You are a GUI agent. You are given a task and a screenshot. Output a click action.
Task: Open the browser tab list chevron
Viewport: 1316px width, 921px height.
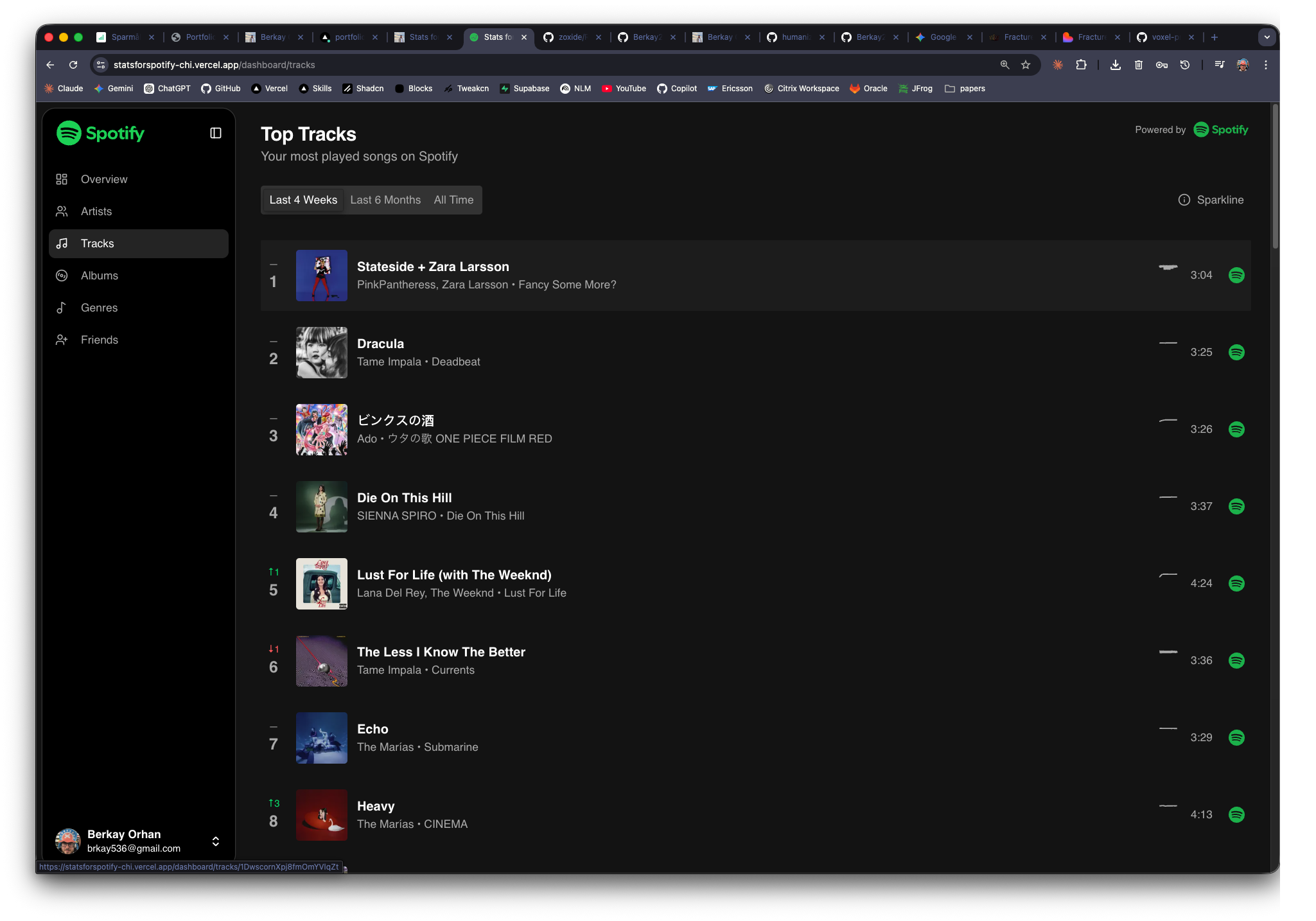pyautogui.click(x=1266, y=37)
